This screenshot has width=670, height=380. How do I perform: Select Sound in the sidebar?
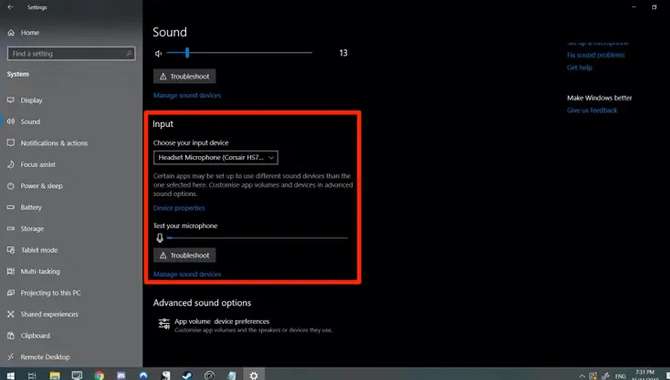(x=24, y=122)
